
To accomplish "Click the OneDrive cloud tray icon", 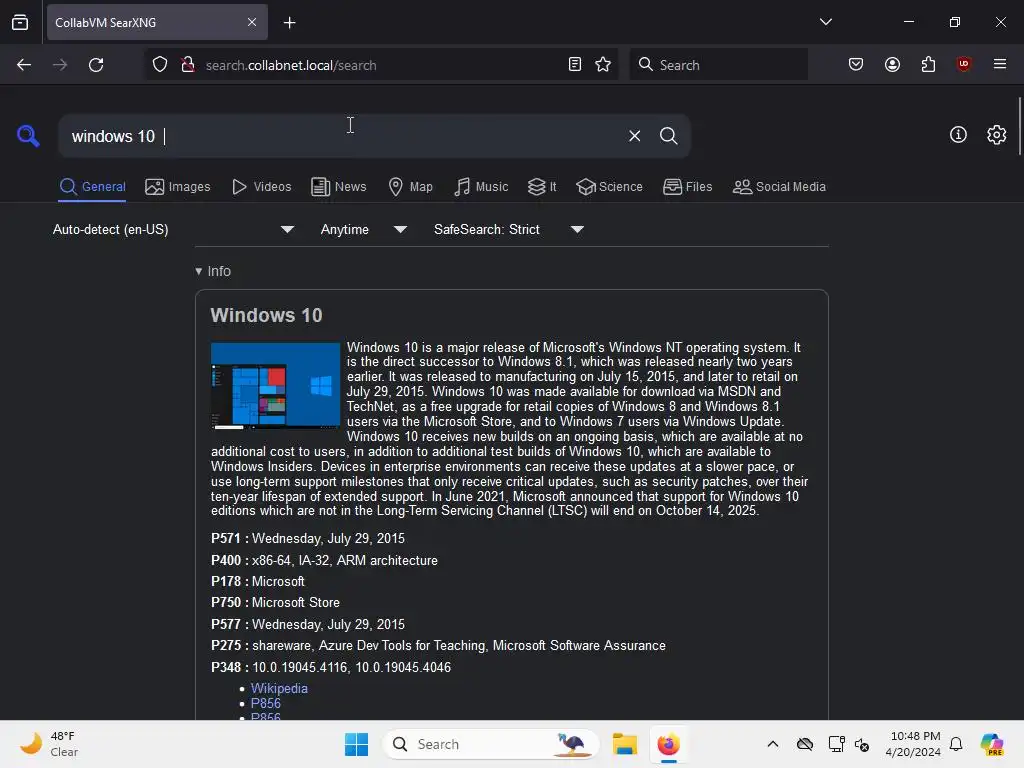I will click(805, 744).
